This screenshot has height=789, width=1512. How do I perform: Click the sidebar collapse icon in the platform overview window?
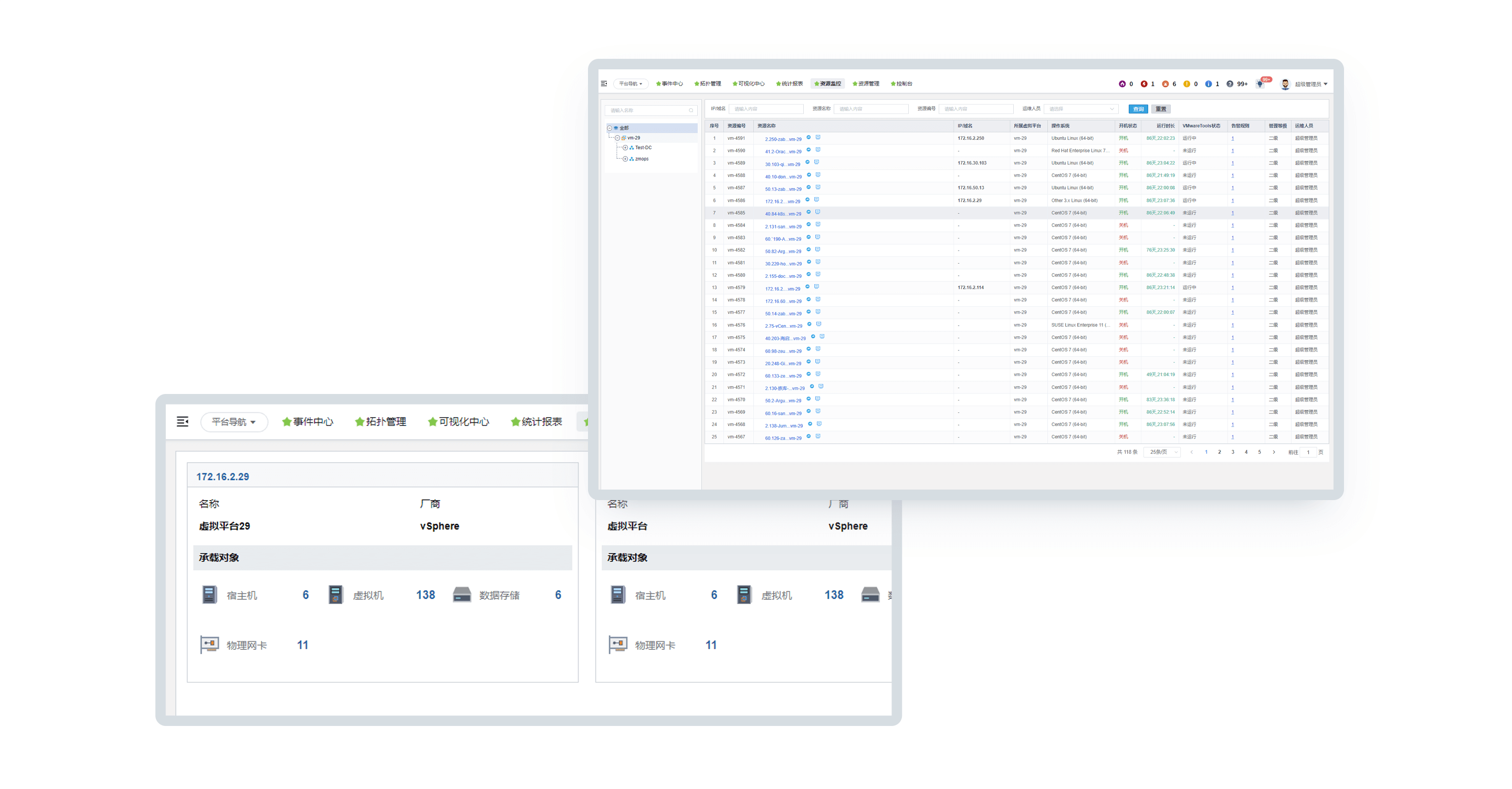[x=183, y=422]
